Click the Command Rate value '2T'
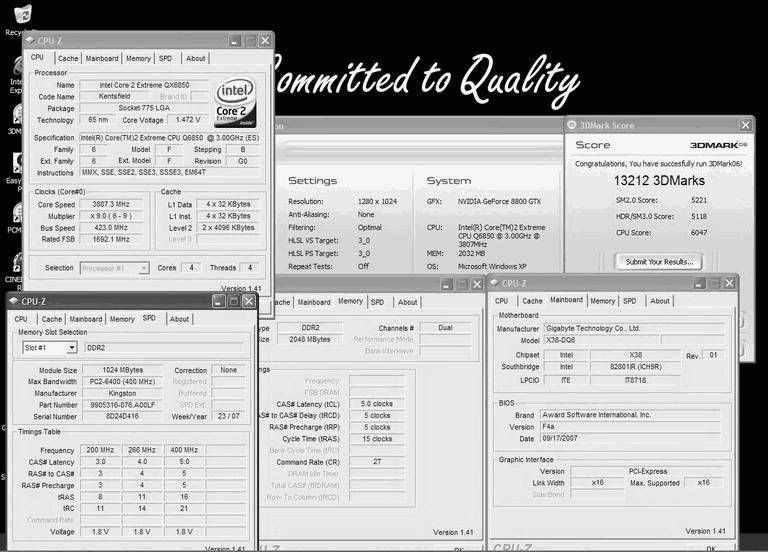This screenshot has height=552, width=768. coord(377,462)
